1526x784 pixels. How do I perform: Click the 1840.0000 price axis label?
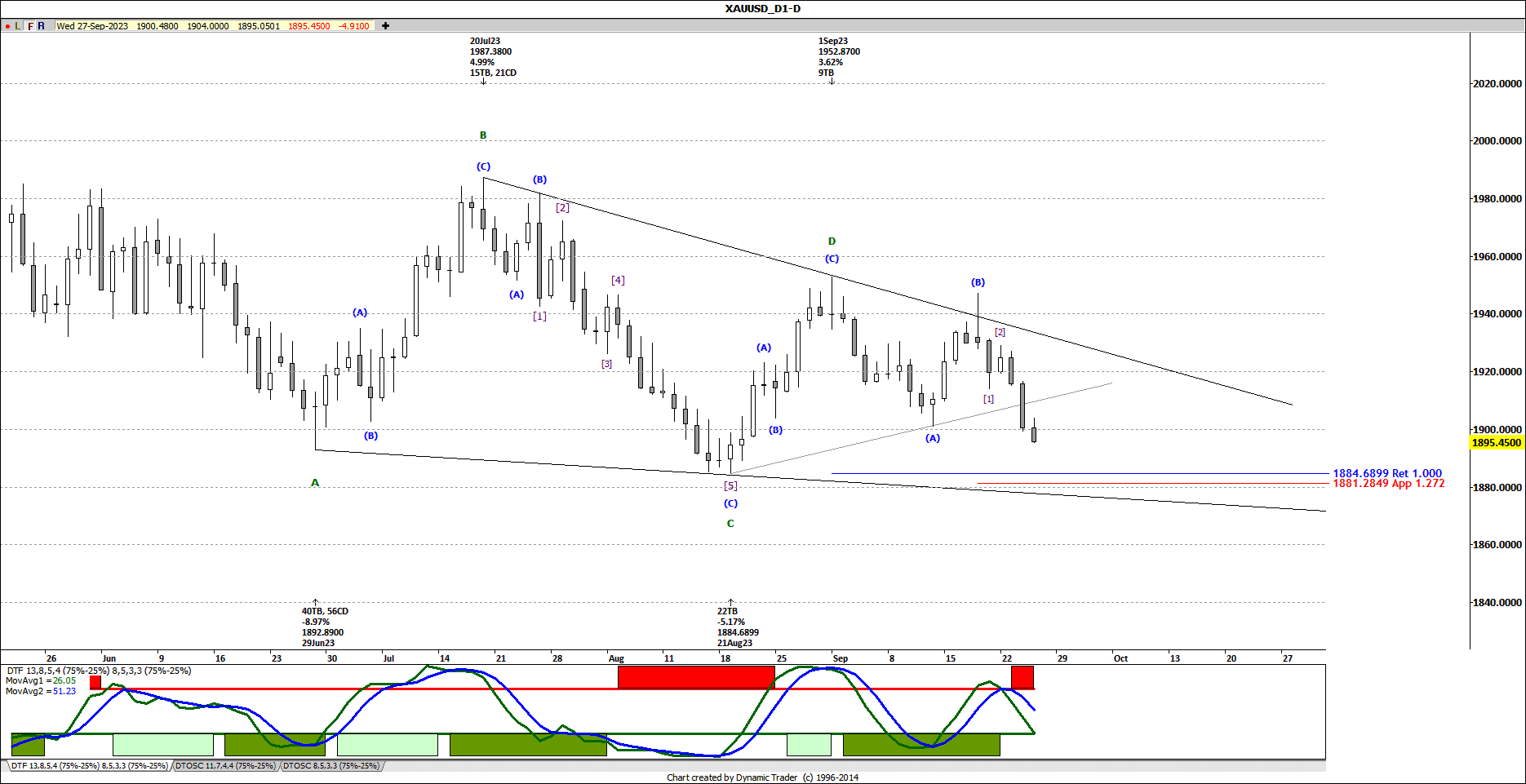1497,602
